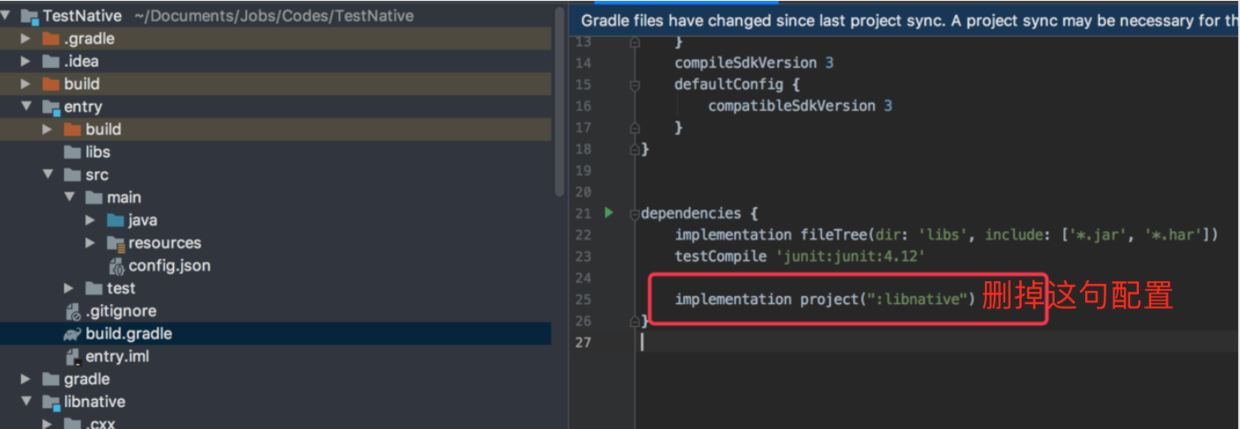Click the green run arrow beside dependencies
1240x429 pixels.
608,213
